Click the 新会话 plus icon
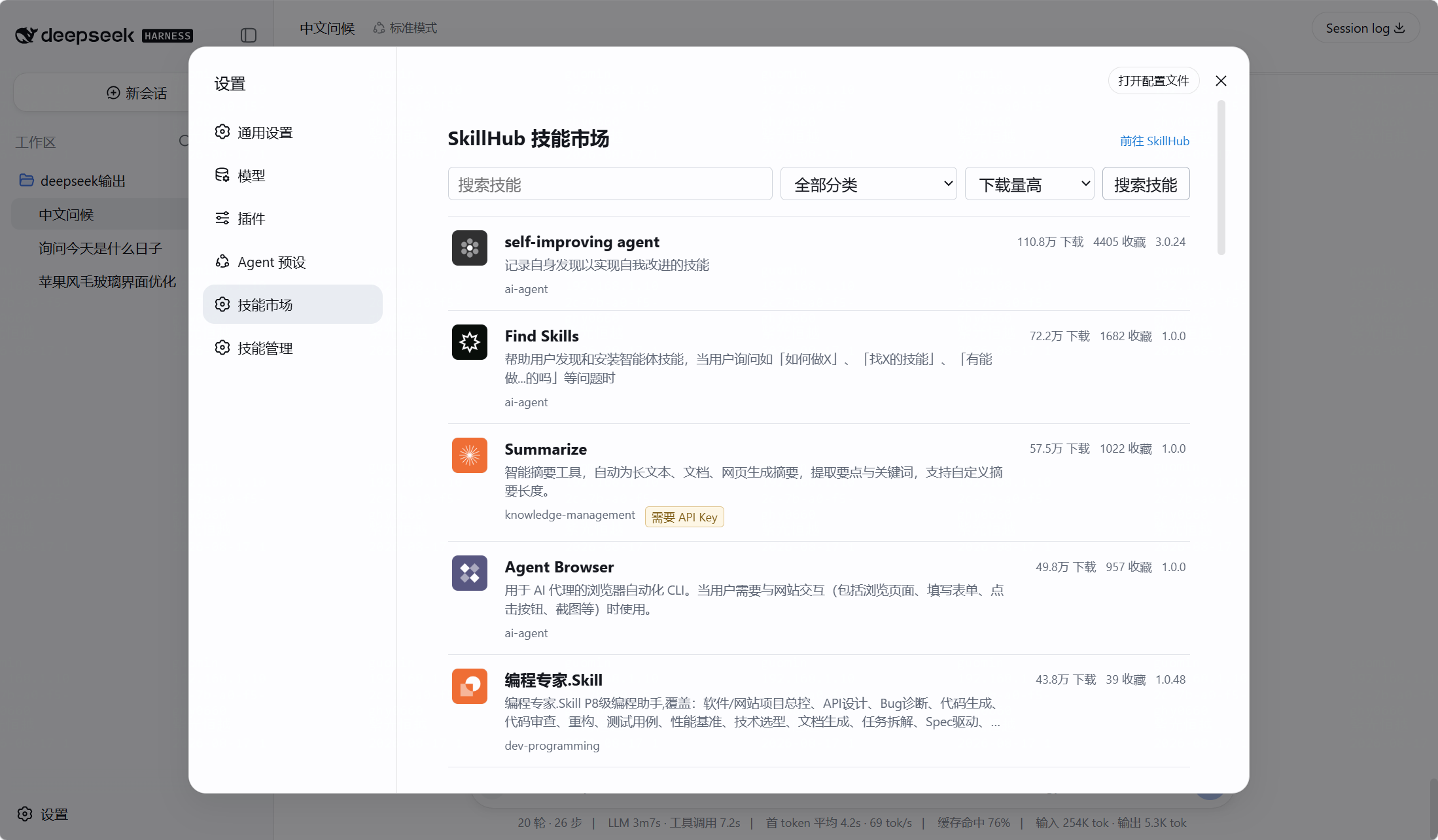 coord(113,93)
